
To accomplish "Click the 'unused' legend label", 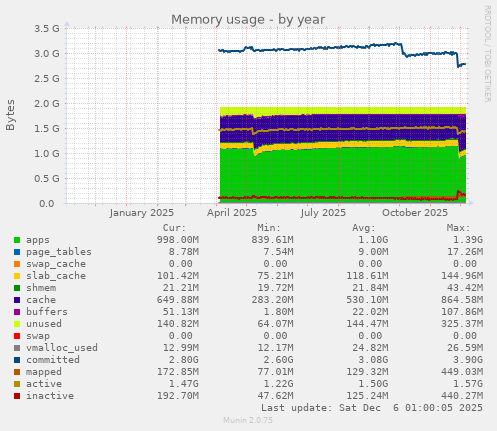I will click(44, 324).
